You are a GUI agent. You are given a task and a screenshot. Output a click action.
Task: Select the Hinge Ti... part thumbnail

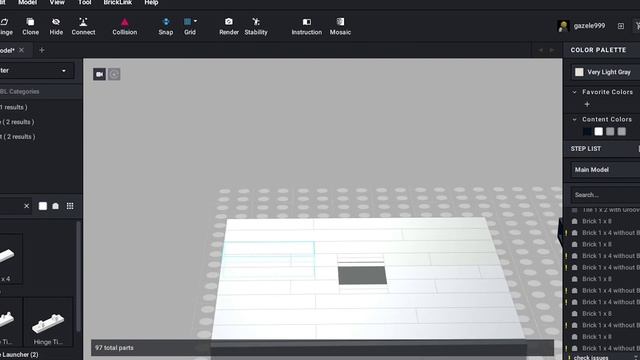[x=48, y=322]
